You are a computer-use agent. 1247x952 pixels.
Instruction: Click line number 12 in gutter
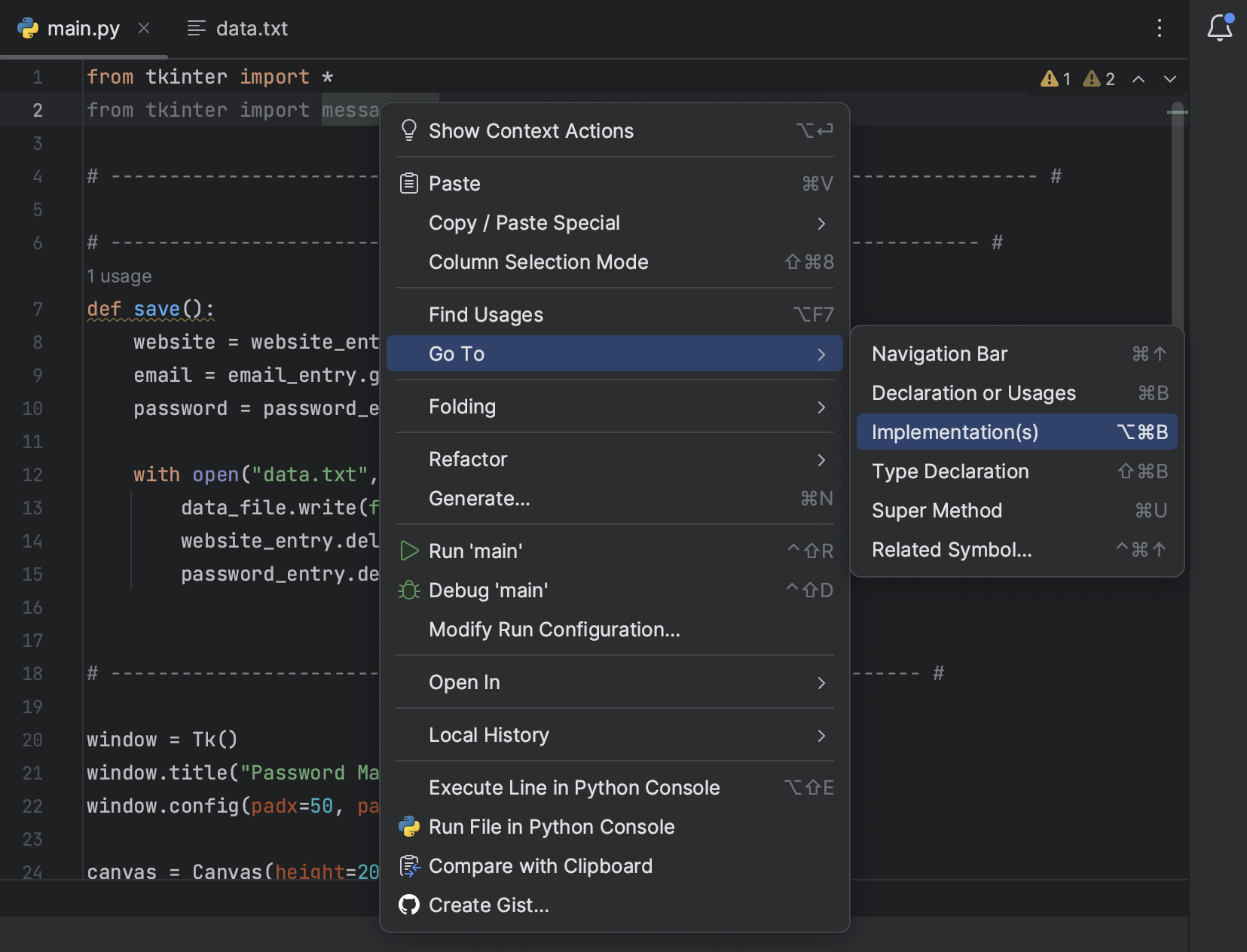pos(32,474)
